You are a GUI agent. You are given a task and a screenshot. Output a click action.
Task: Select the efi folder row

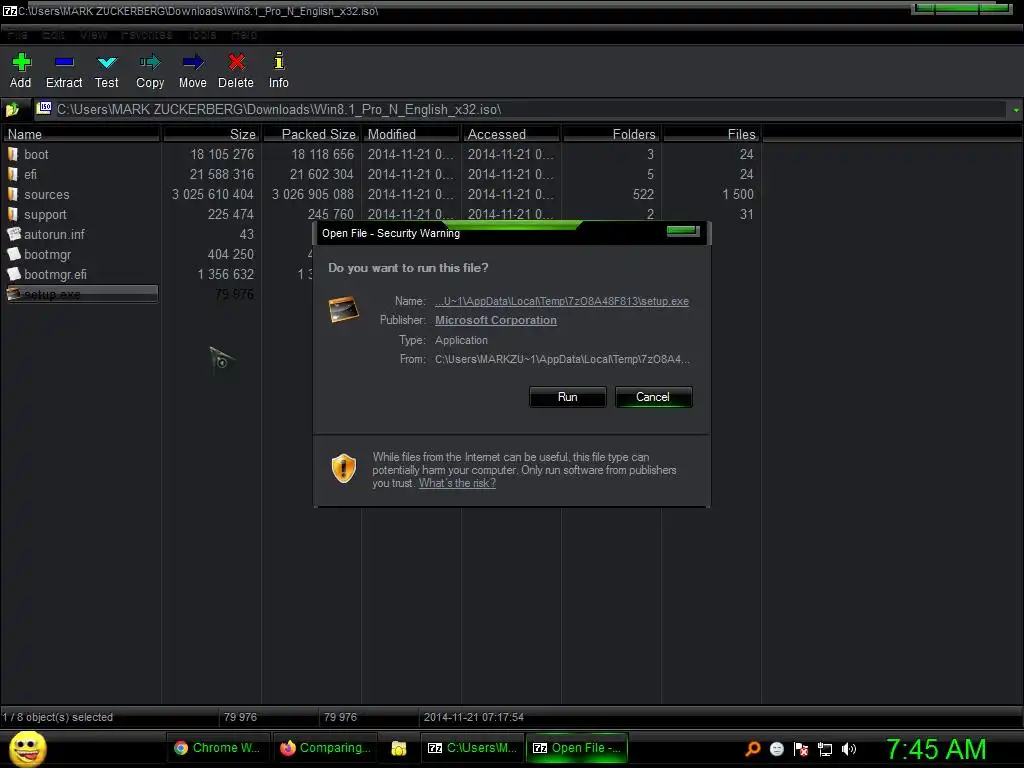point(381,174)
